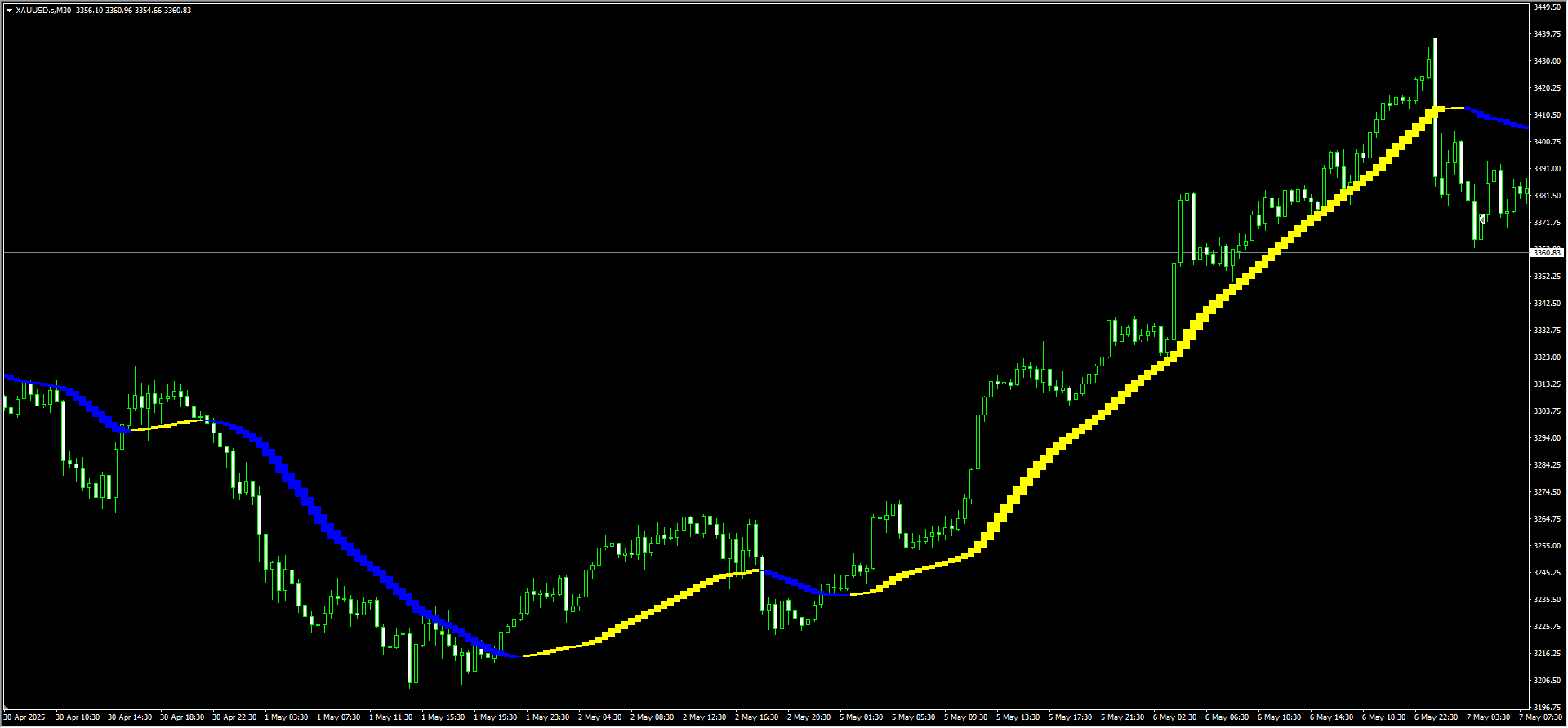Click the 3360.83 current price label

point(1546,253)
